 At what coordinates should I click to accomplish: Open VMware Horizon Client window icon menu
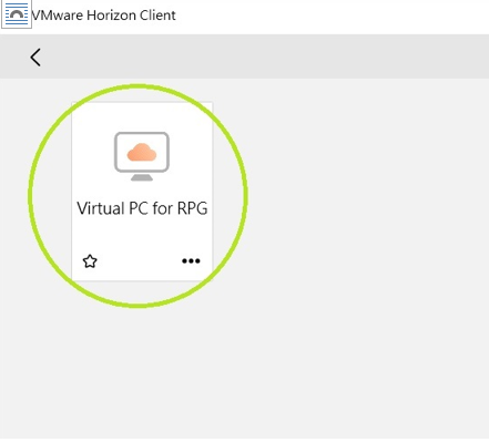pos(16,14)
